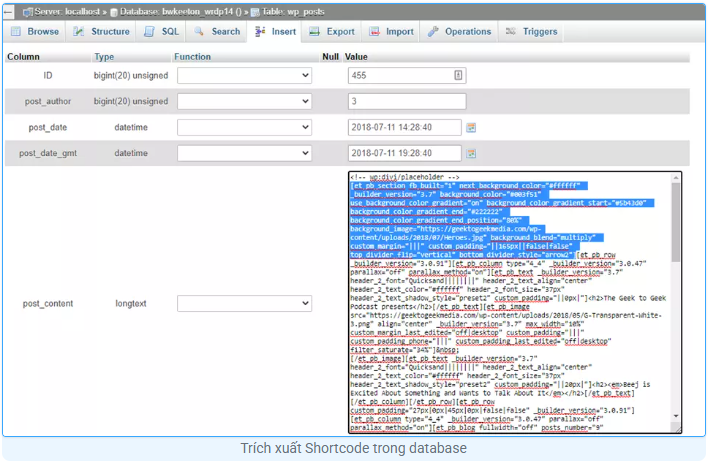Open calendar picker for post_date_gmt
Screen dimensions: 708x463
(471, 154)
